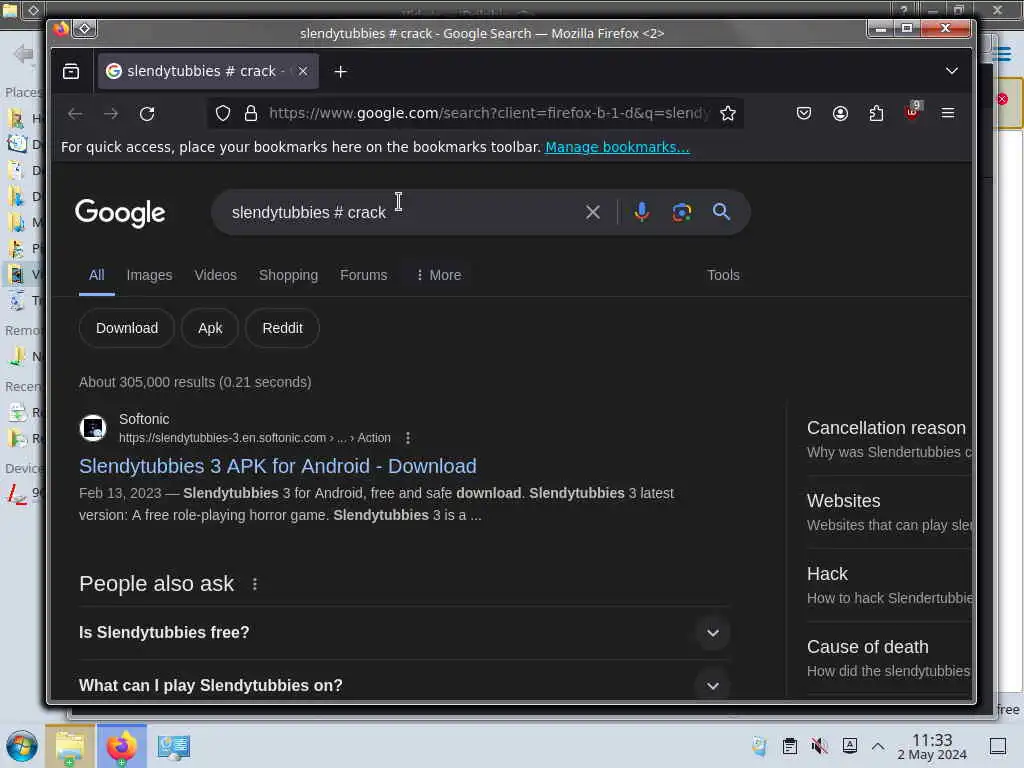Expand 'Is Slendytubbies free?' question

point(404,633)
